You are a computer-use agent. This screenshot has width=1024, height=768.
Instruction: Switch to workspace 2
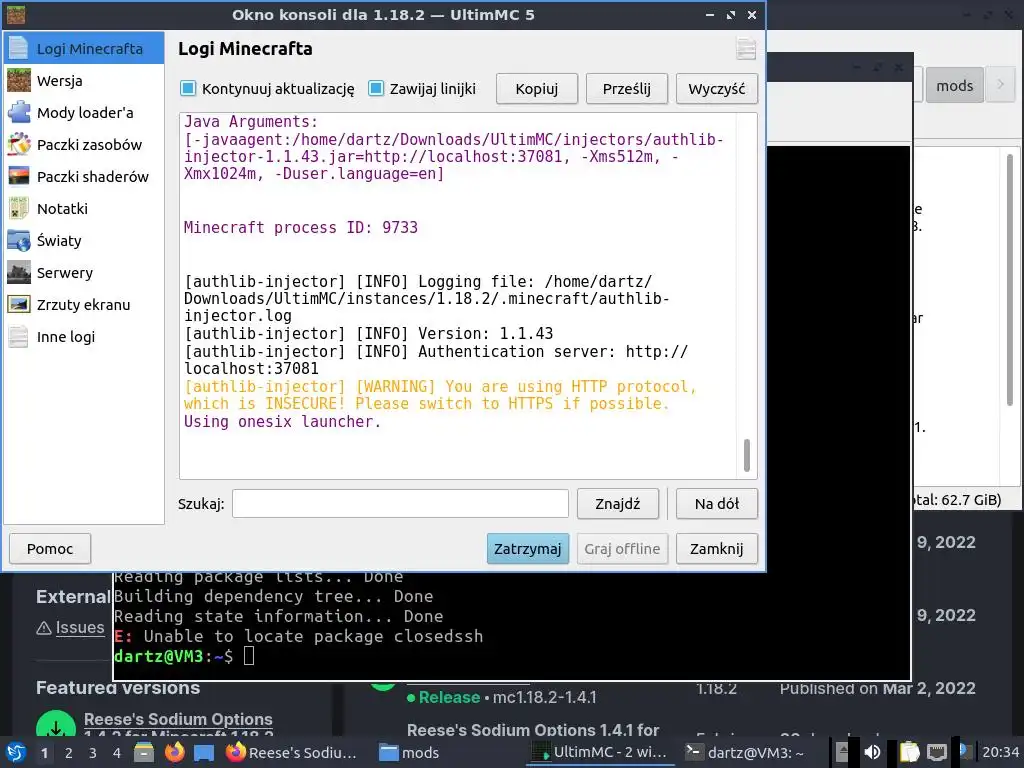tap(69, 753)
